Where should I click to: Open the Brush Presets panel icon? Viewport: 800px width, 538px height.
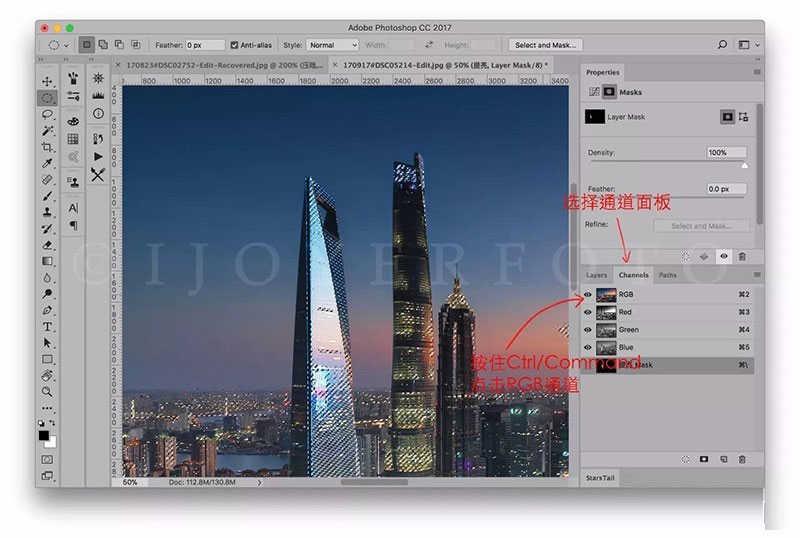(x=73, y=78)
